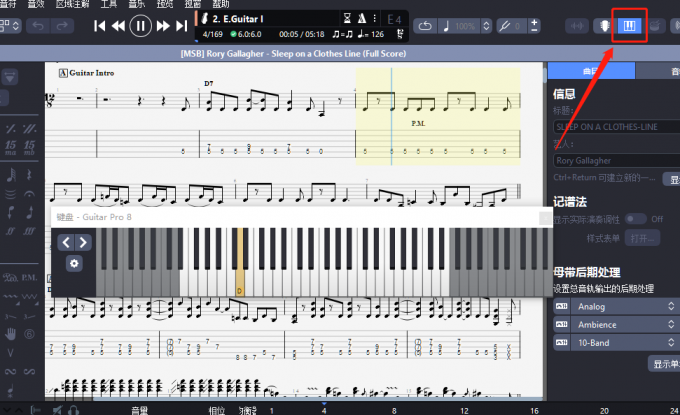Viewport: 680px width, 415px height.
Task: Click the metronome icon in transport display
Action: (365, 19)
